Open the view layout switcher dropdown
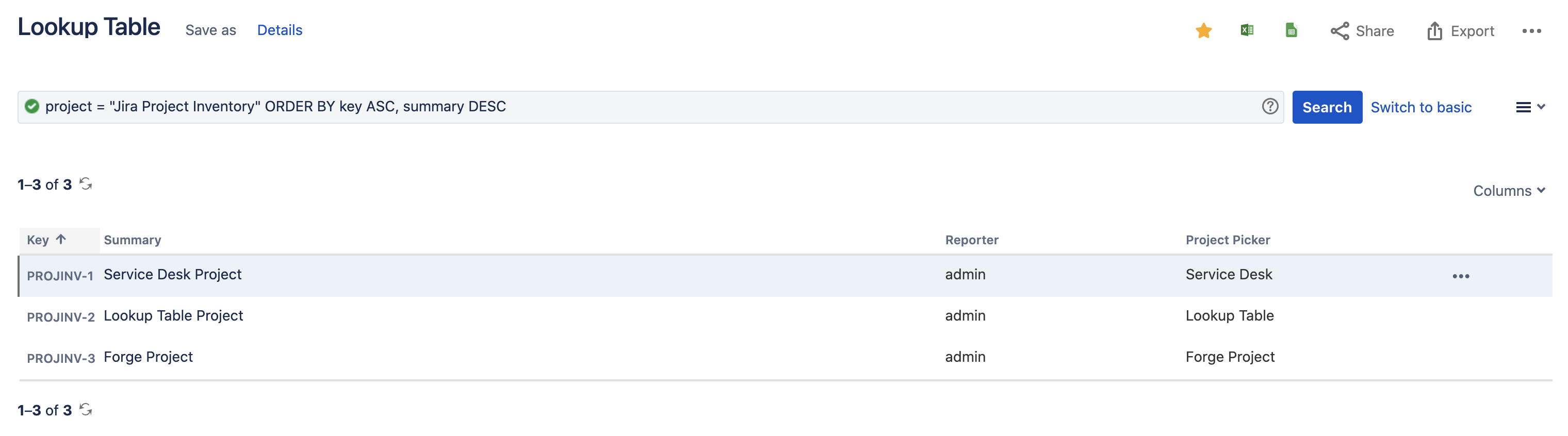This screenshot has width=1568, height=436. point(1530,108)
